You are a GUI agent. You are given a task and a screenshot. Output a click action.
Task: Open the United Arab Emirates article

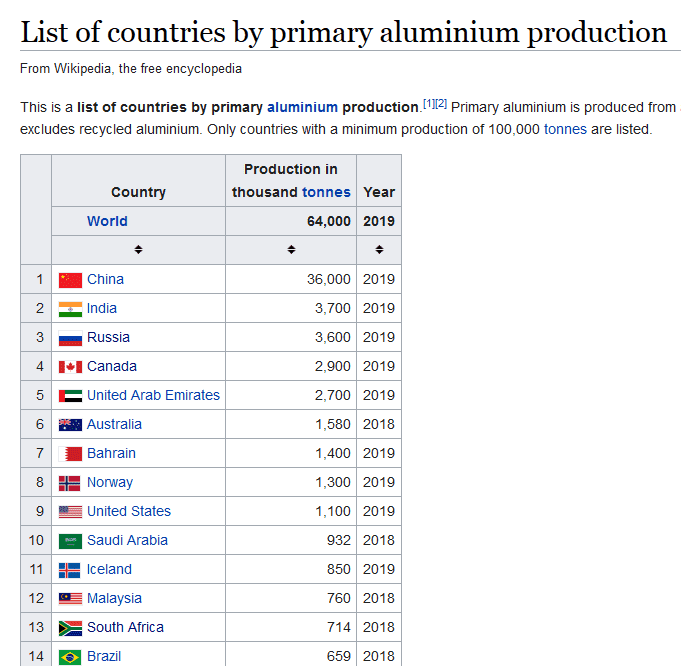point(153,395)
